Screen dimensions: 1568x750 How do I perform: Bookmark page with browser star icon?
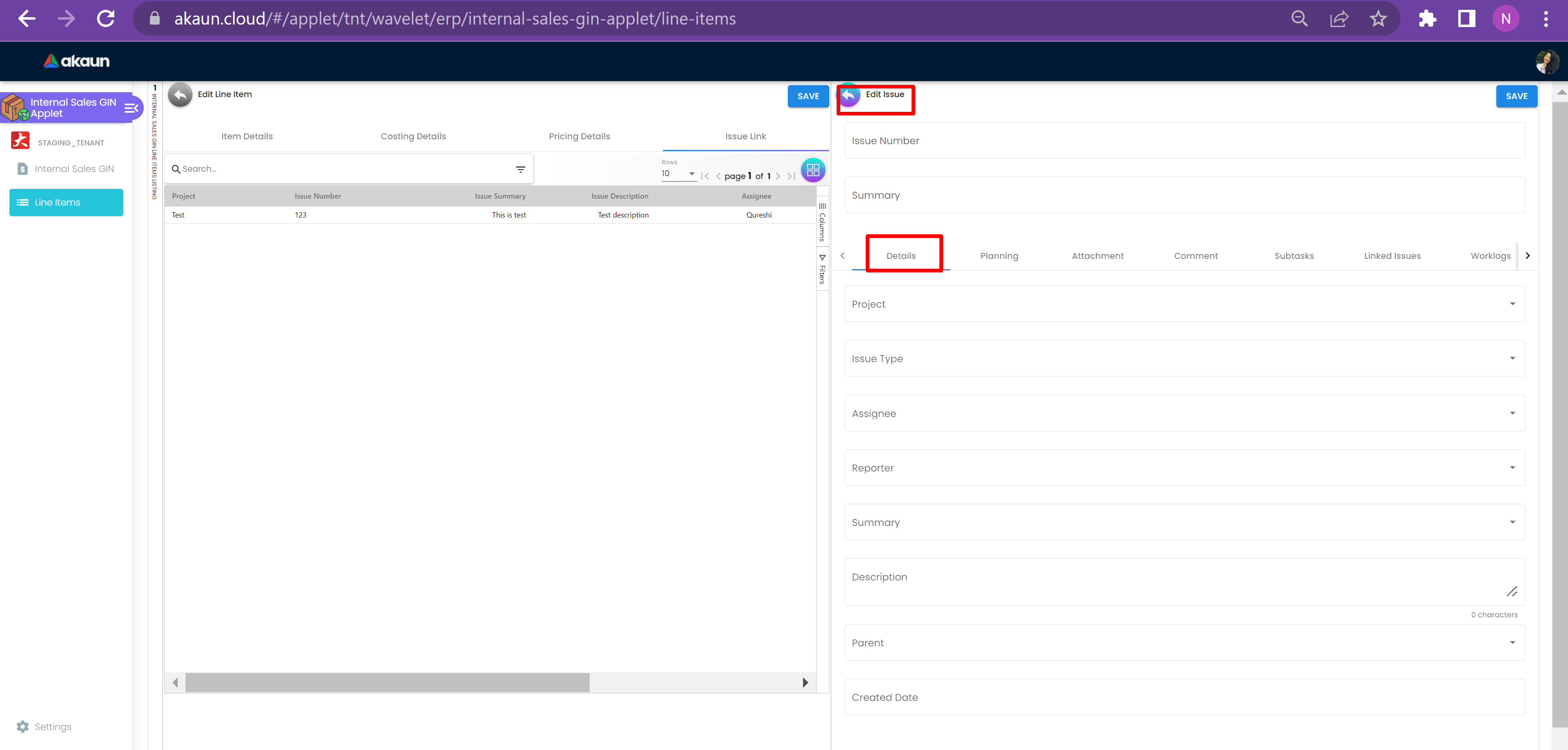(1378, 19)
